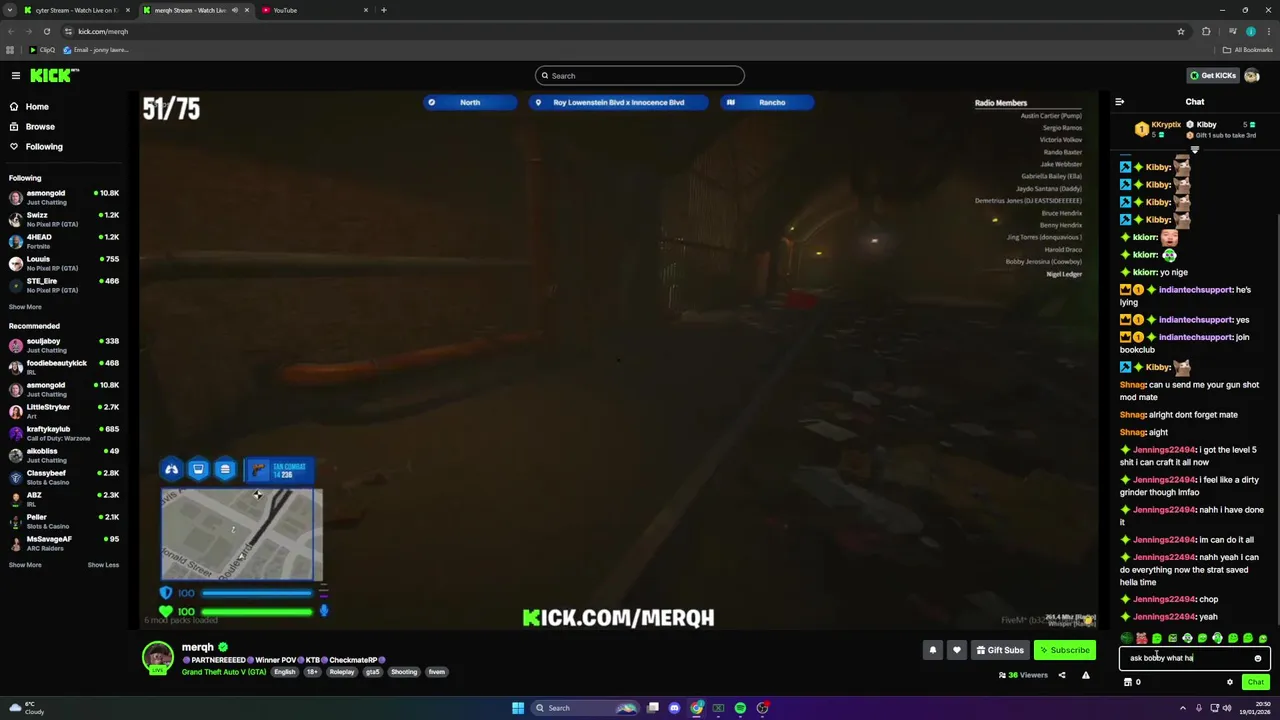The width and height of the screenshot is (1280, 720).
Task: Open All Bookmarks folder
Action: pos(1248,50)
